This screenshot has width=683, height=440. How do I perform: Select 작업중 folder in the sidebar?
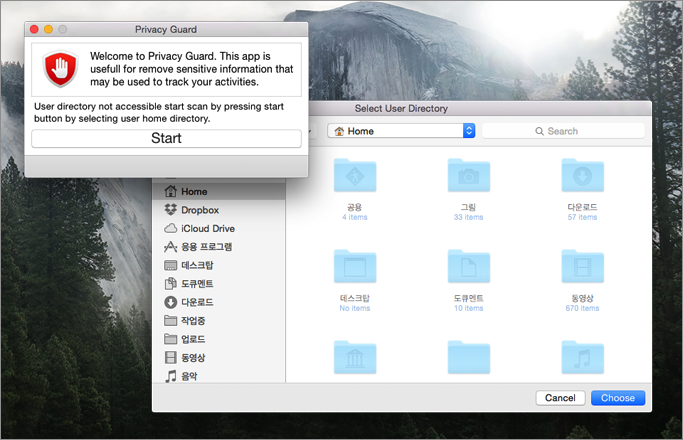(x=219, y=321)
